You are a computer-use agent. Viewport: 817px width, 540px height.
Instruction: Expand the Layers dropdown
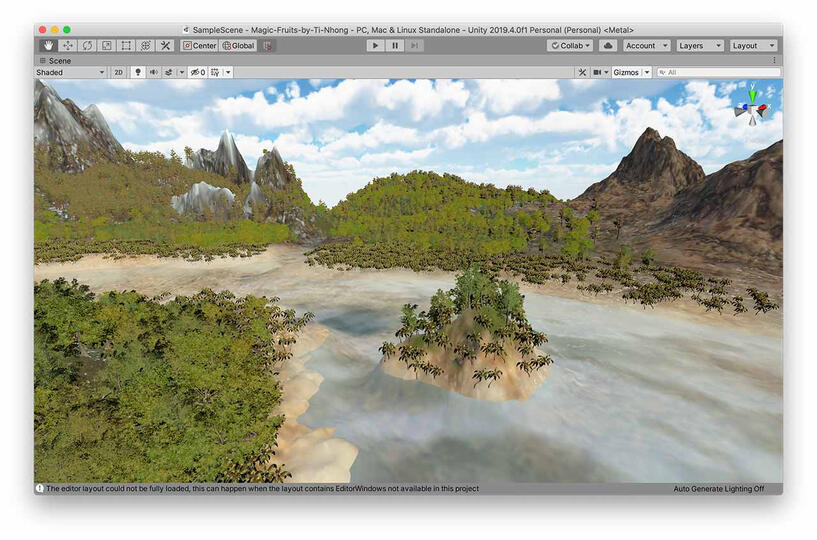coord(699,46)
